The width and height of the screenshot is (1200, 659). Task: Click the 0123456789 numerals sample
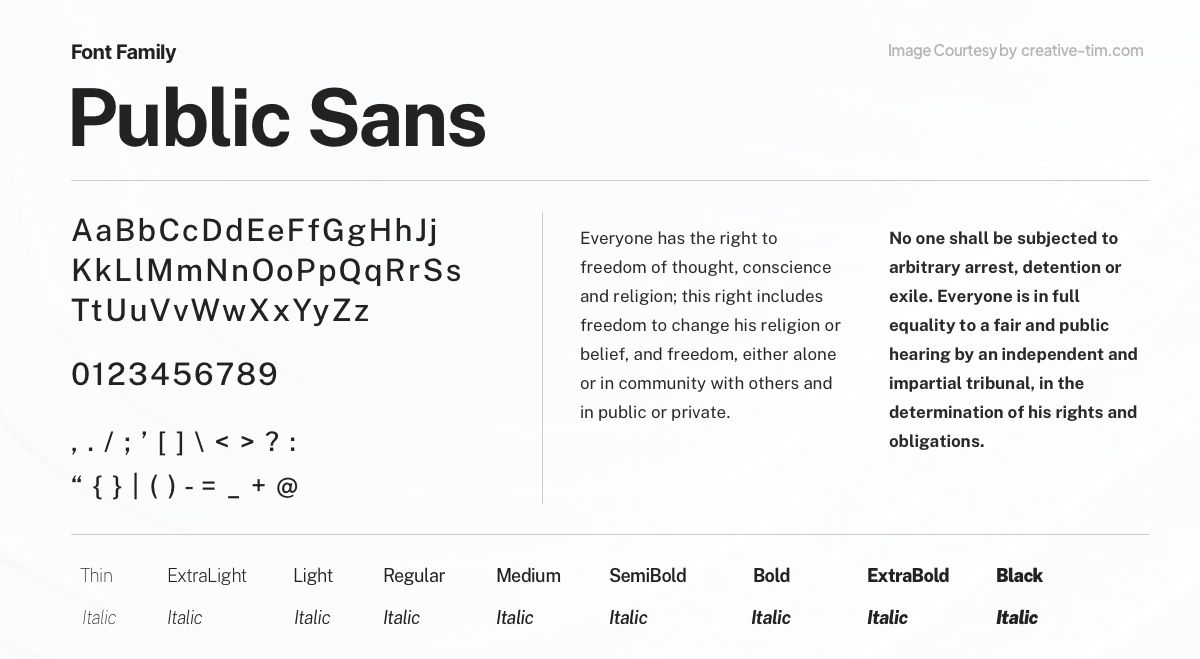click(x=174, y=374)
